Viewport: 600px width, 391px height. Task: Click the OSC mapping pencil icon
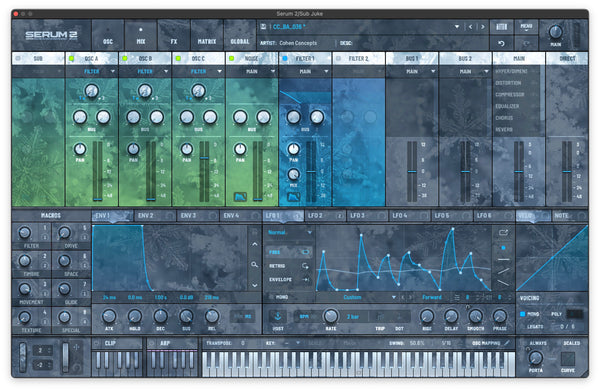click(507, 343)
